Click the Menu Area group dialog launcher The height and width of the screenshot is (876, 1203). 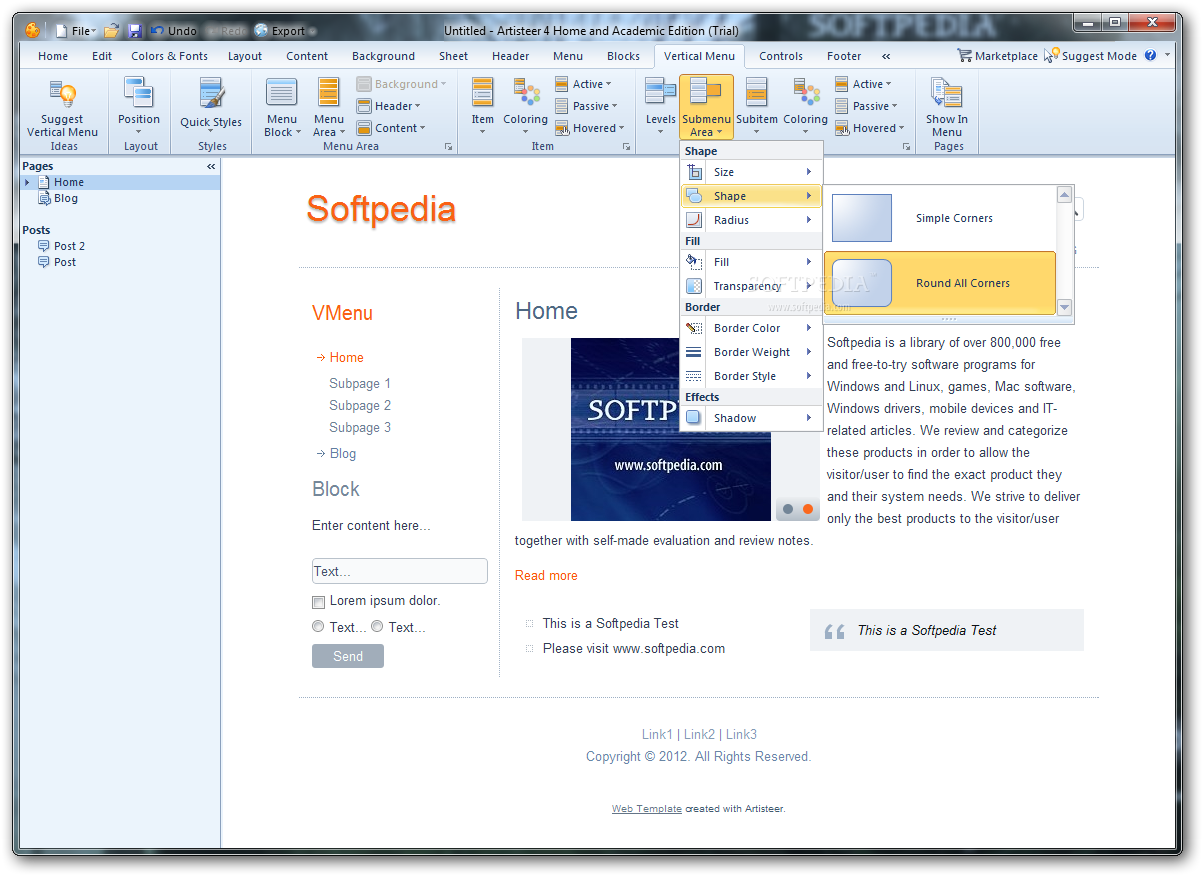448,147
